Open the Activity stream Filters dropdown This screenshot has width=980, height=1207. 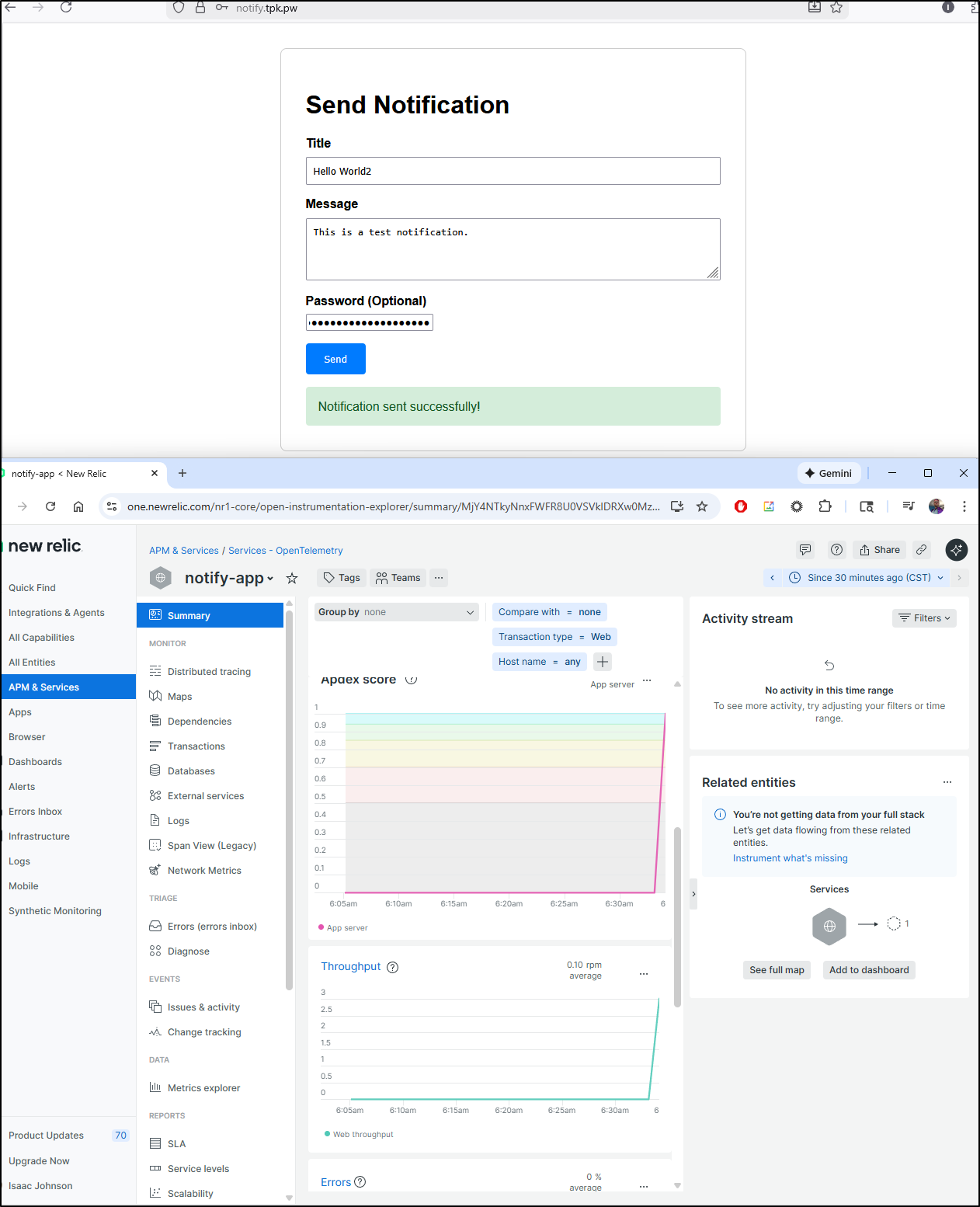point(924,618)
